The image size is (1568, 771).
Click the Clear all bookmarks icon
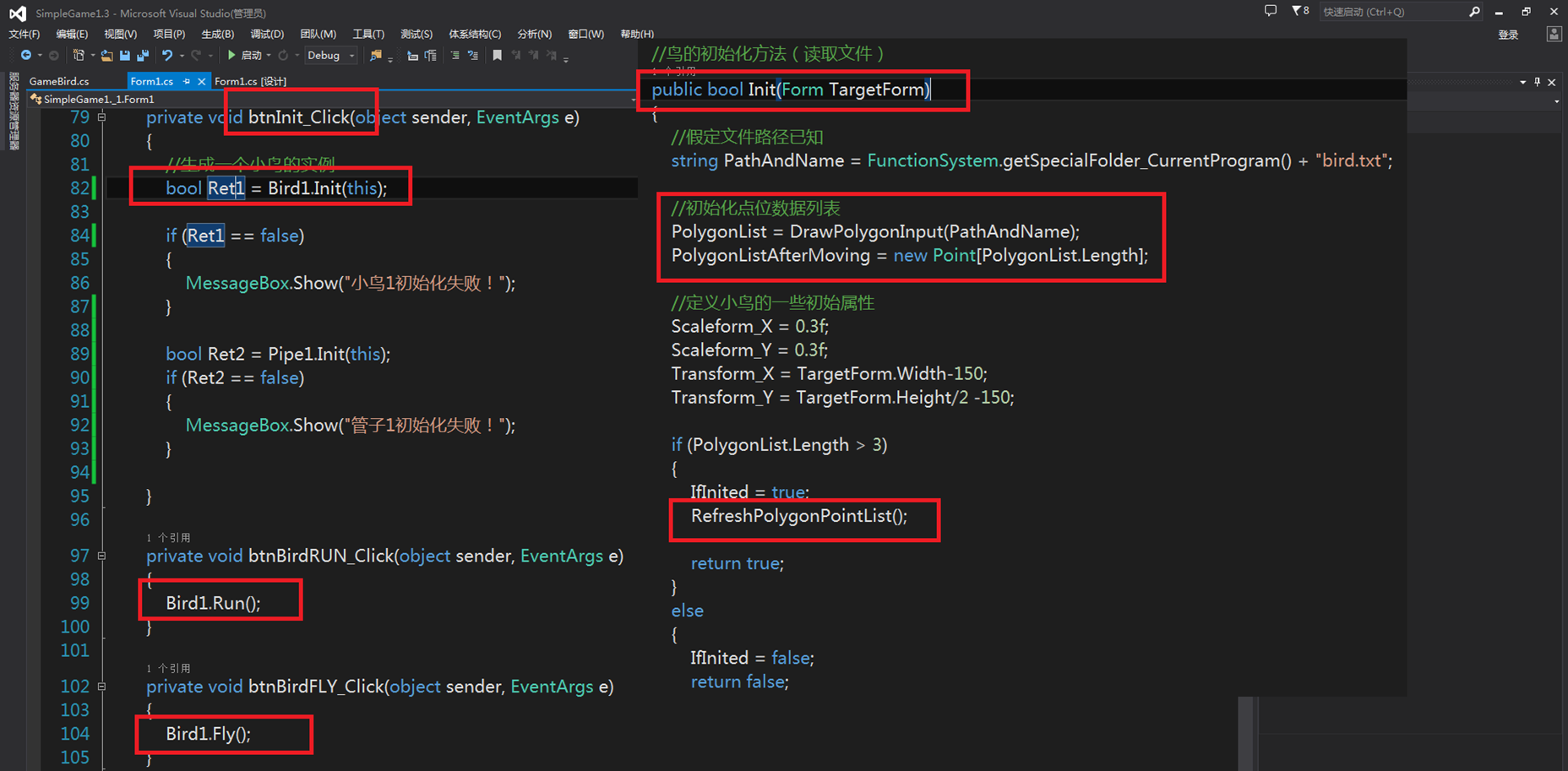[x=552, y=55]
